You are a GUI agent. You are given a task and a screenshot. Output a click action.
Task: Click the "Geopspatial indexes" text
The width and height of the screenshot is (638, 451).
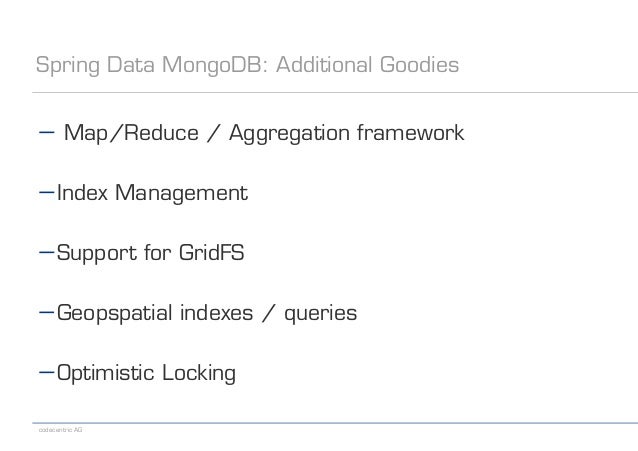click(155, 313)
